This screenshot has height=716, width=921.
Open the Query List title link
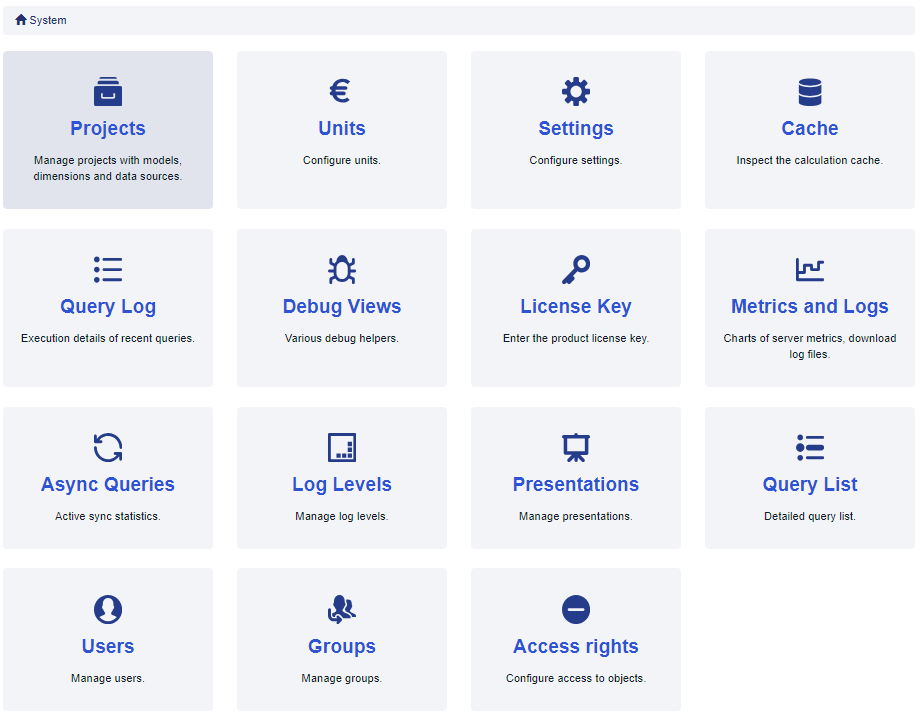(x=810, y=485)
